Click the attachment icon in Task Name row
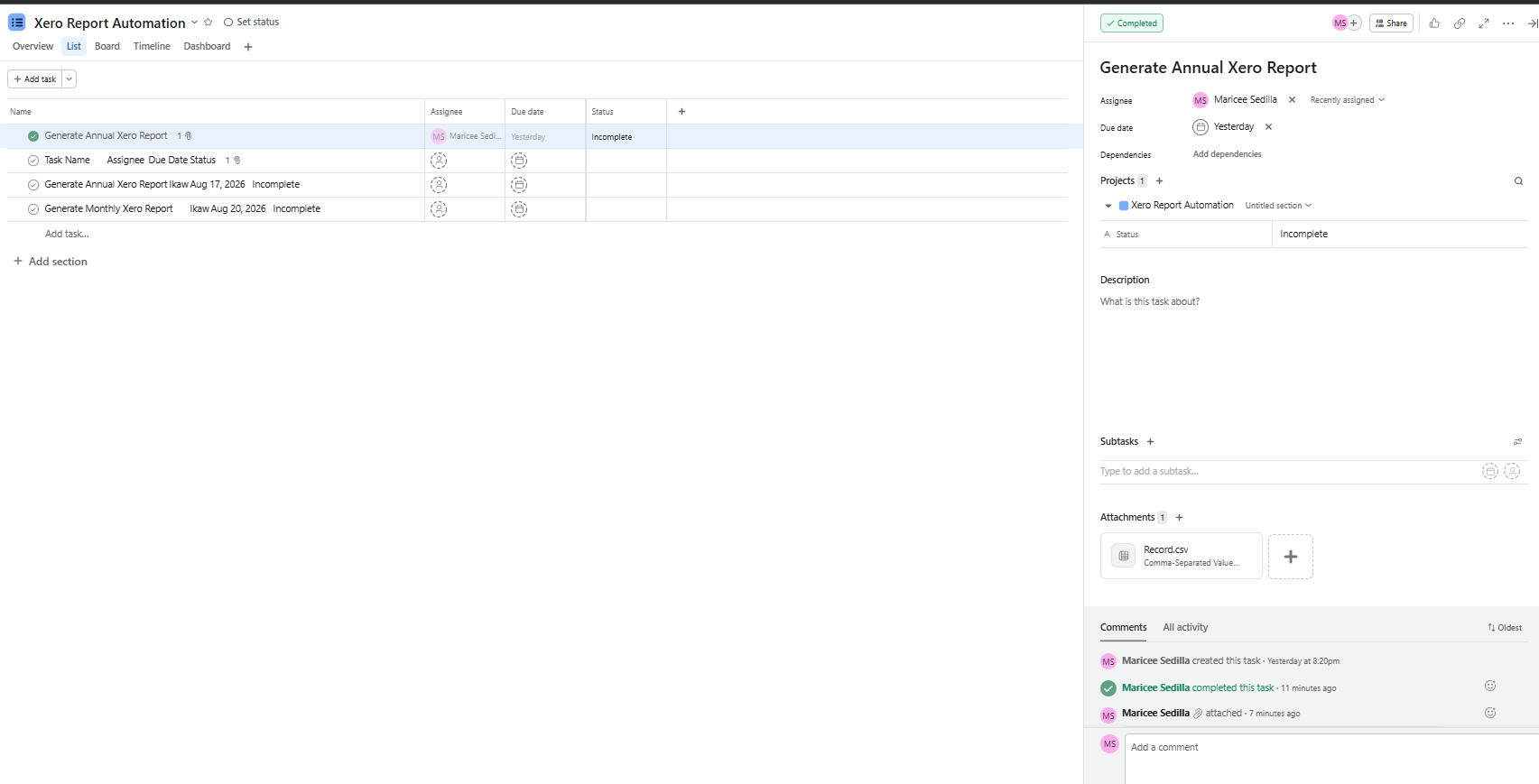The height and width of the screenshot is (784, 1539). coord(236,161)
